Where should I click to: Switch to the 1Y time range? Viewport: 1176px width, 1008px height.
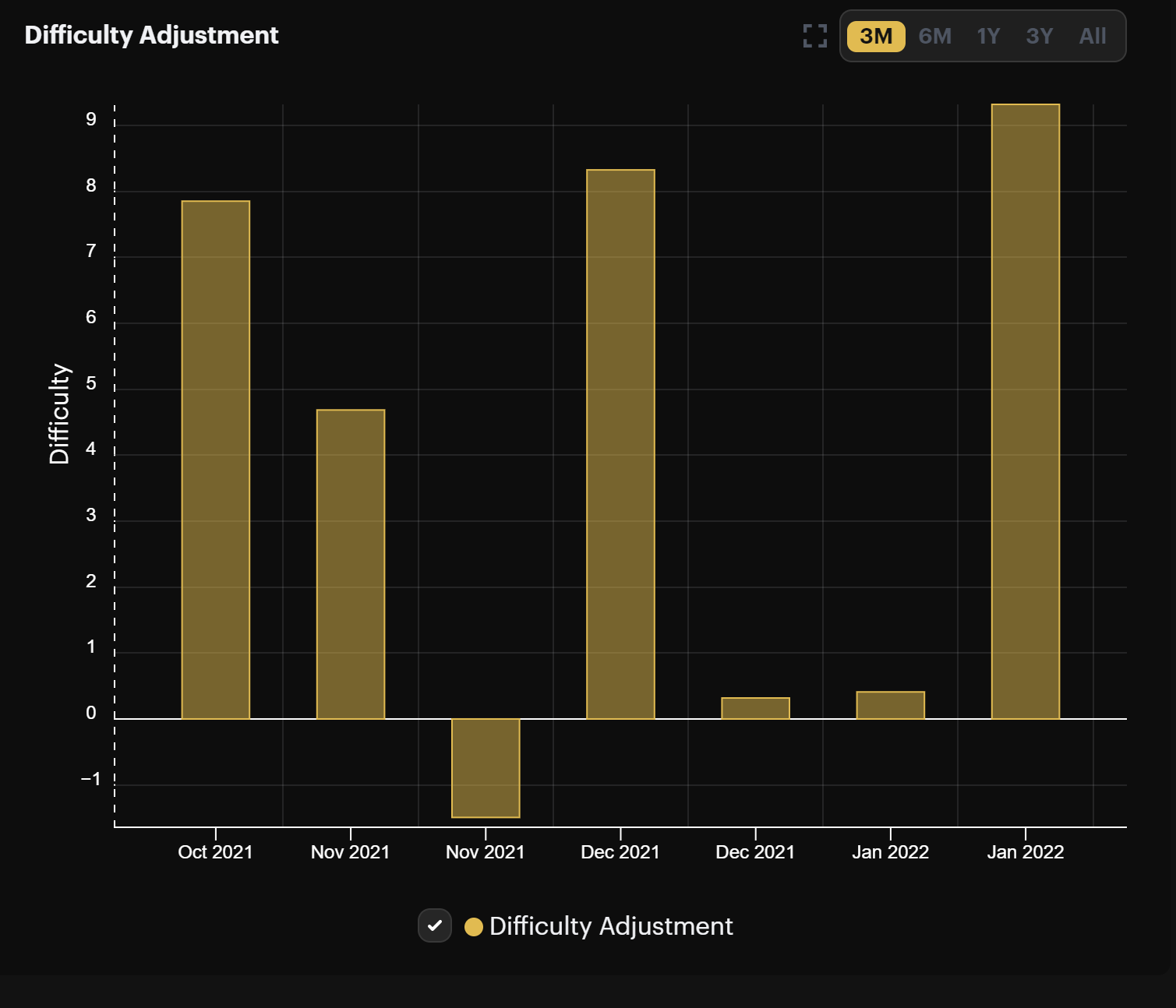pos(988,37)
